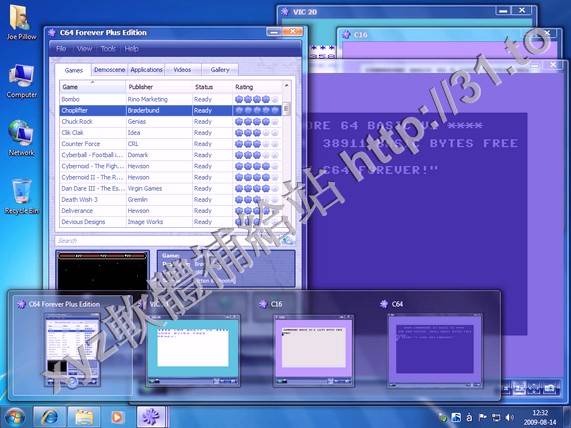Minimize the C64 Forever Plus Edition window
The height and width of the screenshot is (428, 571).
(274, 32)
